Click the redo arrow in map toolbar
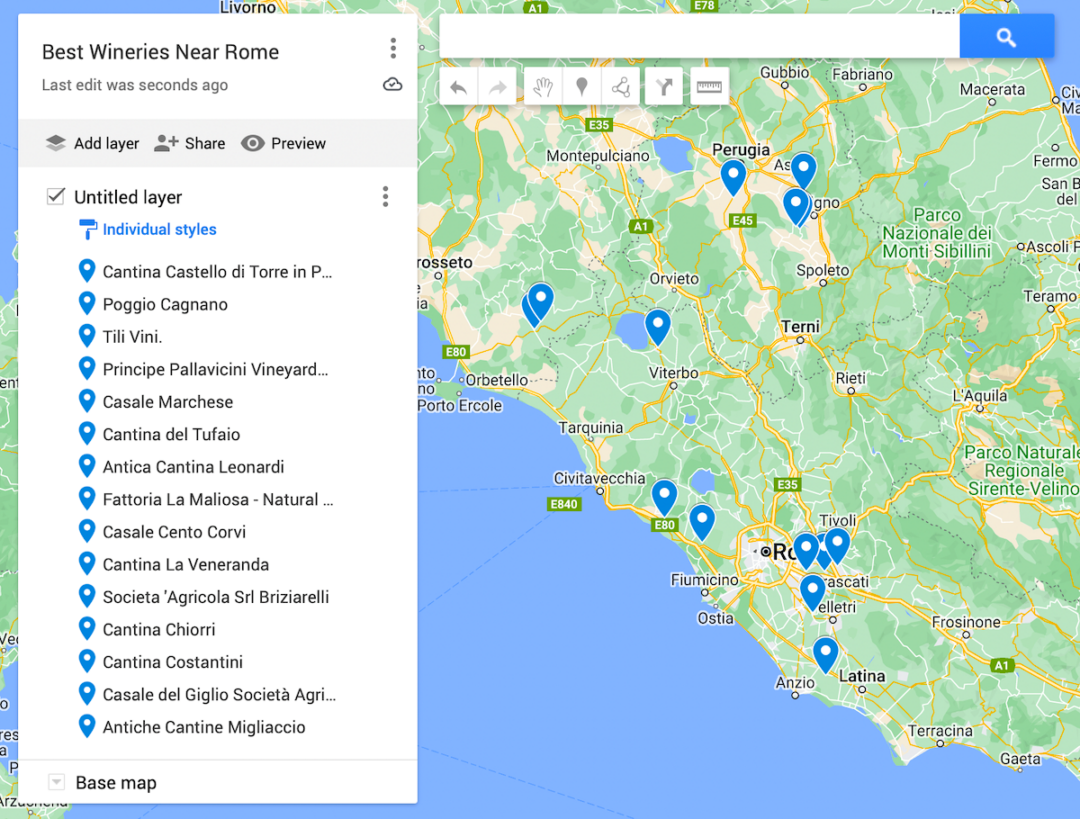The image size is (1080, 819). point(497,87)
